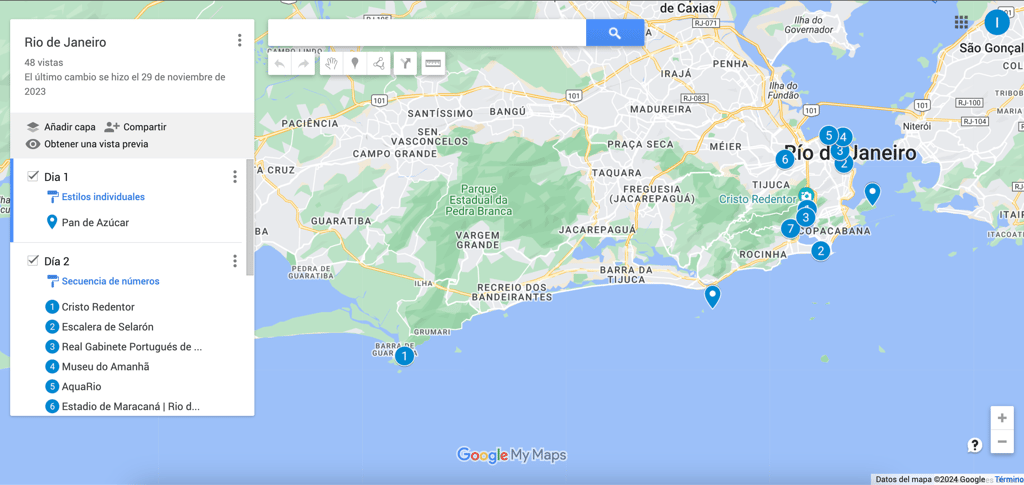Open the Google apps grid
This screenshot has width=1024, height=485.
pos(961,23)
